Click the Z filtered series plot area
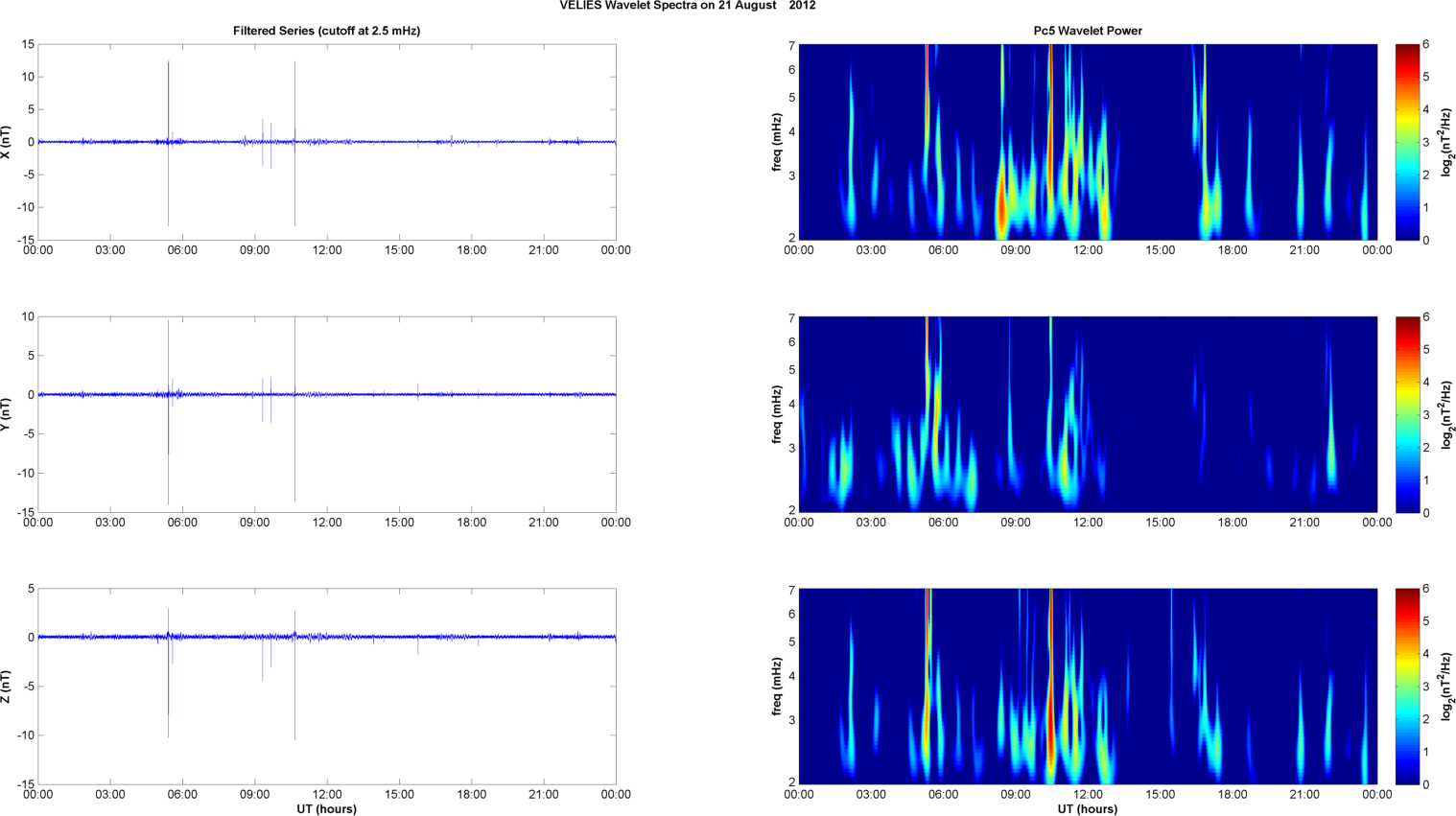The width and height of the screenshot is (1456, 816). pos(326,687)
